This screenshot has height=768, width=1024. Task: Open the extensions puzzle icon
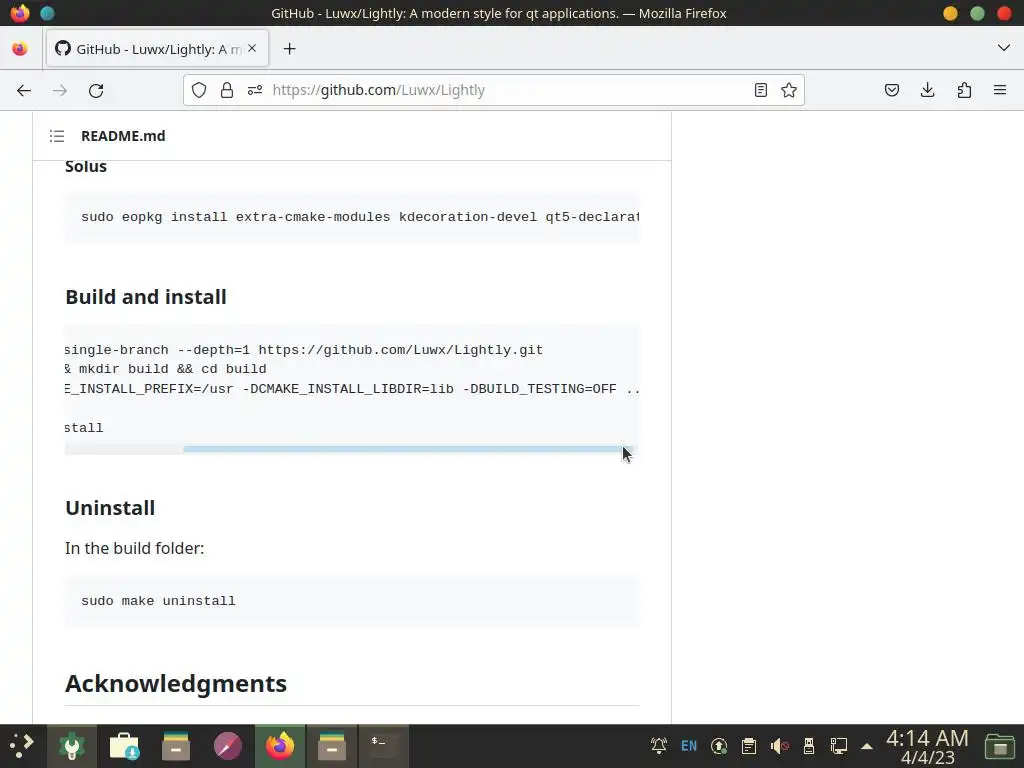(964, 90)
